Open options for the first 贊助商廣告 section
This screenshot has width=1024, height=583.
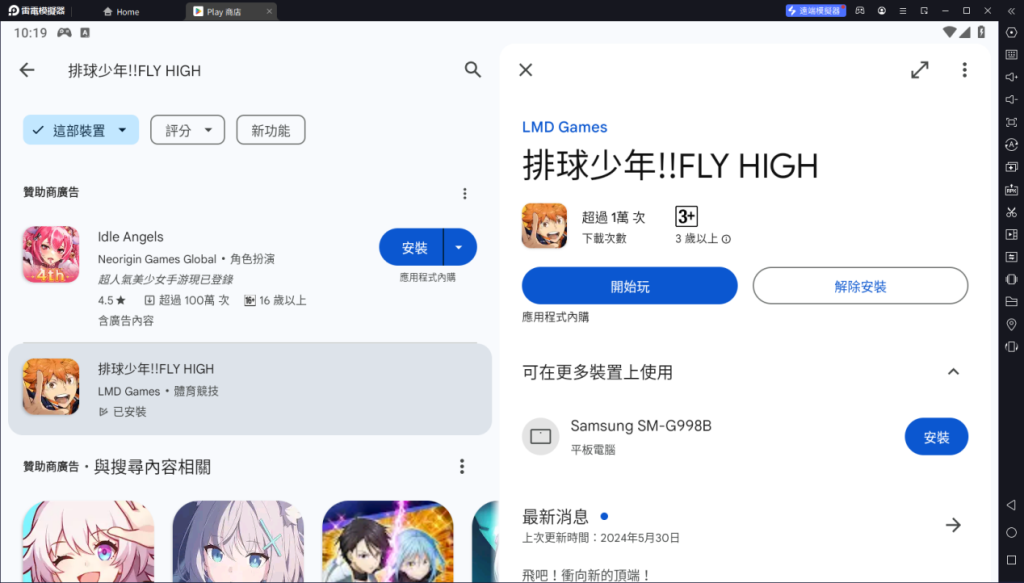464,193
